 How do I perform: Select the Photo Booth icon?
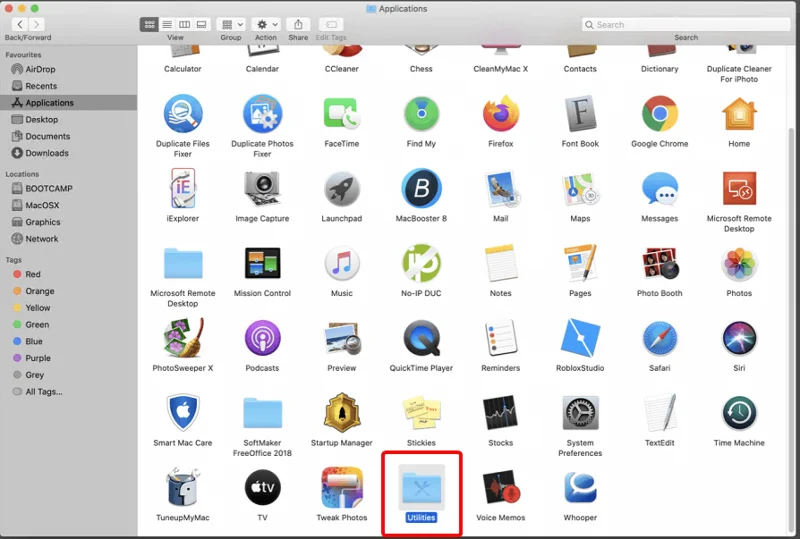pos(660,263)
